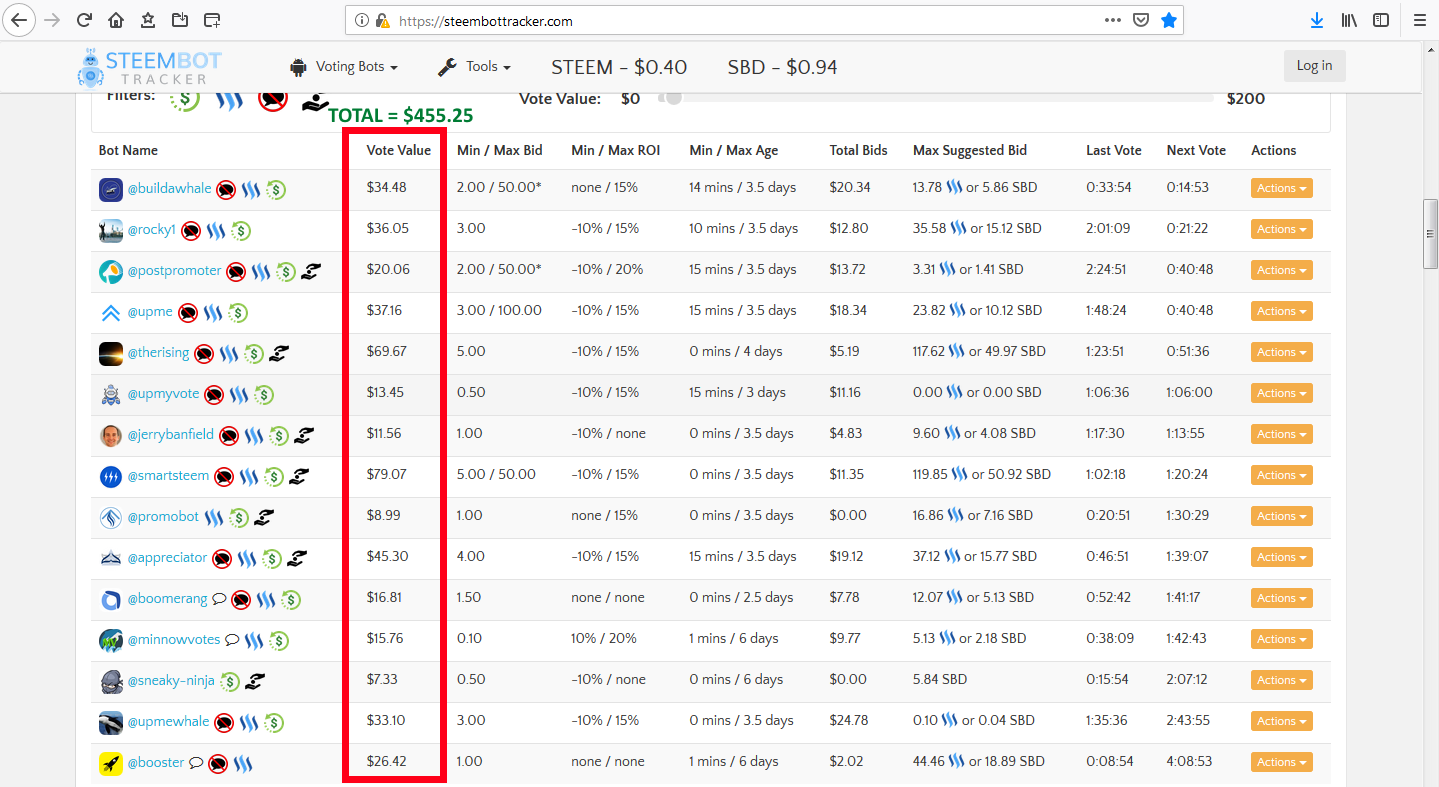Open the Voting Bots dropdown menu

(x=343, y=67)
